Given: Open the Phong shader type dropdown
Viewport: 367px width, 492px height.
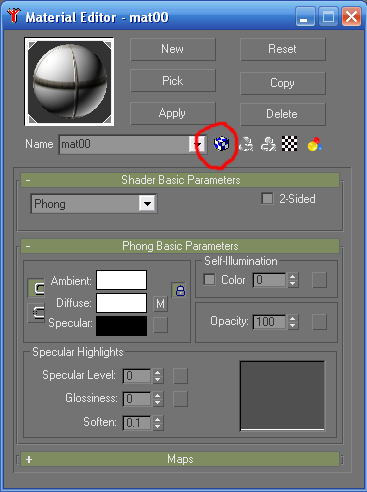Looking at the screenshot, I should [147, 203].
